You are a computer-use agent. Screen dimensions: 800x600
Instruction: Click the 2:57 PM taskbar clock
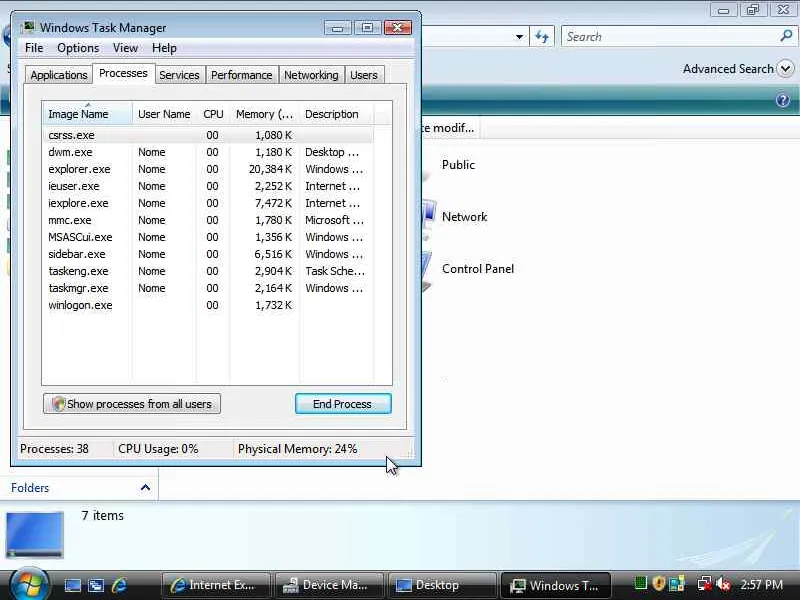(761, 584)
